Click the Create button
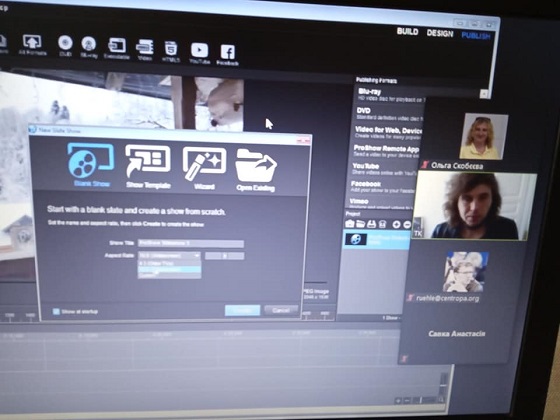Image resolution: width=560 pixels, height=420 pixels. click(242, 310)
